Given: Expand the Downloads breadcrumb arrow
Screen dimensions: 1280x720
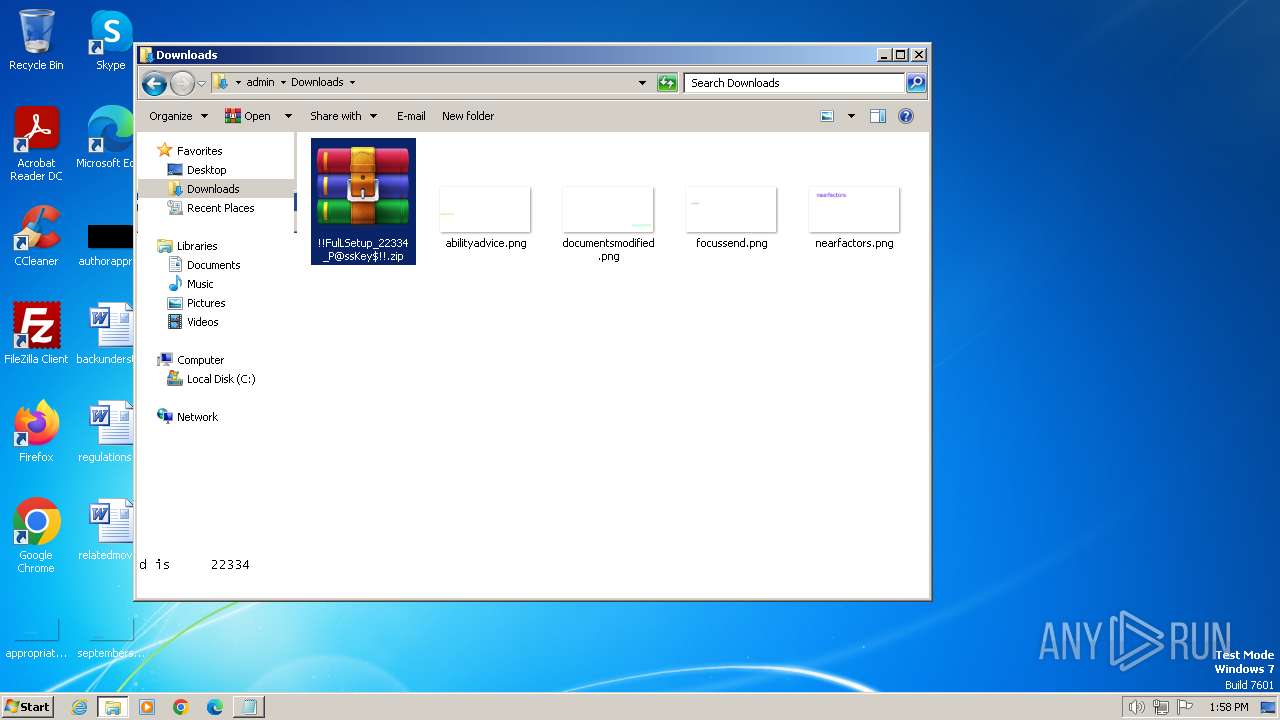Looking at the screenshot, I should 352,83.
